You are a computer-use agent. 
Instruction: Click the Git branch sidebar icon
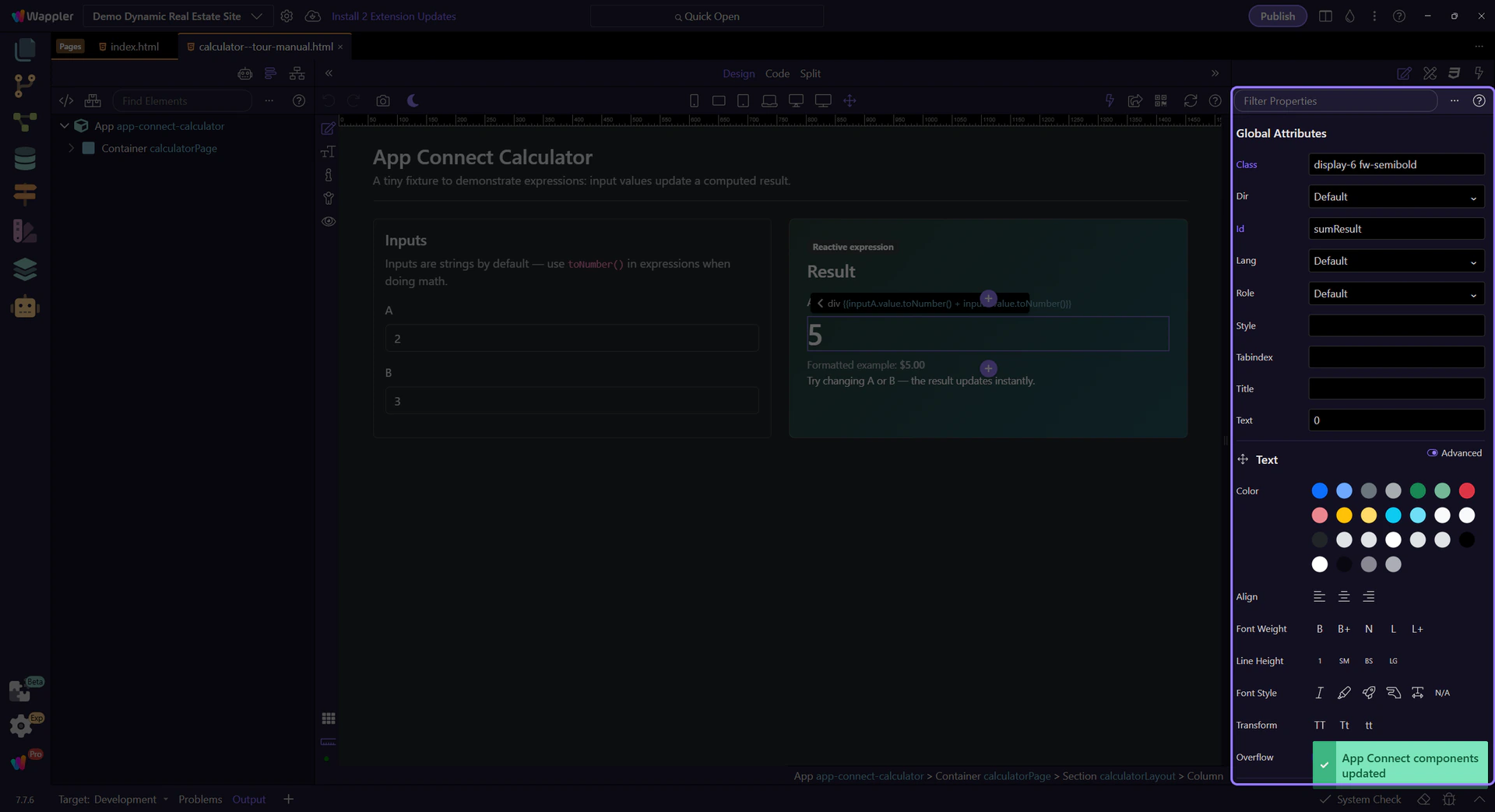point(25,86)
